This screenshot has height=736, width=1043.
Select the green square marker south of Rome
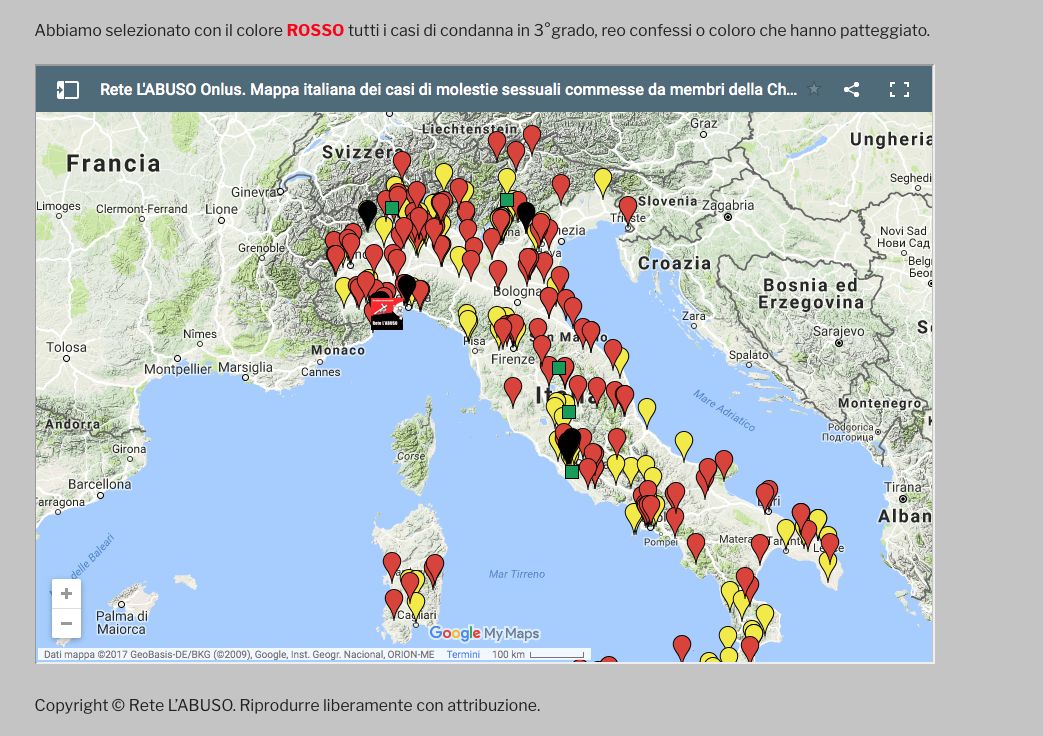tap(571, 472)
